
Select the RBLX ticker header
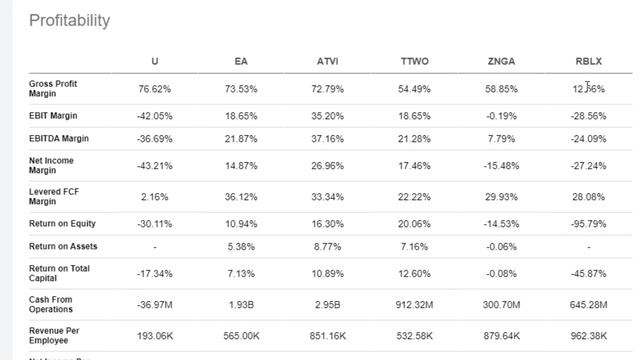coord(589,61)
